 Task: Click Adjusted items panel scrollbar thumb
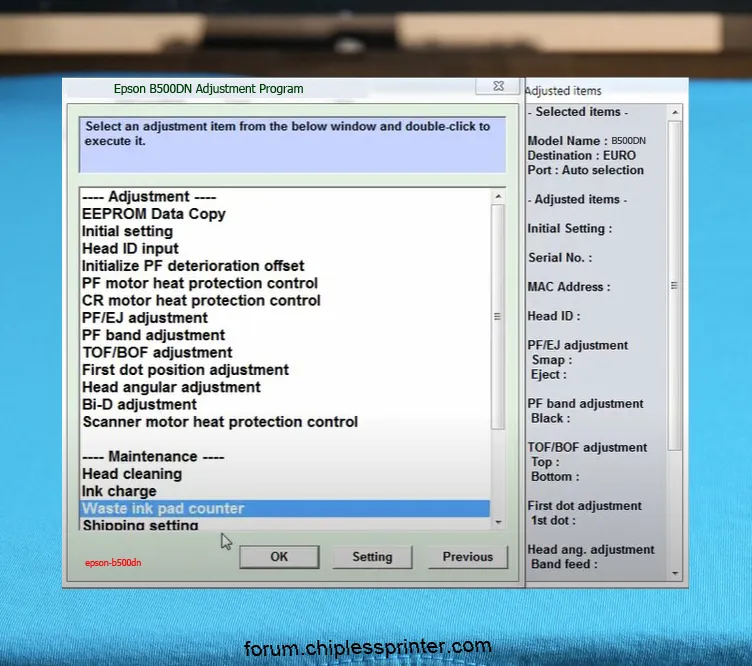pyautogui.click(x=674, y=286)
